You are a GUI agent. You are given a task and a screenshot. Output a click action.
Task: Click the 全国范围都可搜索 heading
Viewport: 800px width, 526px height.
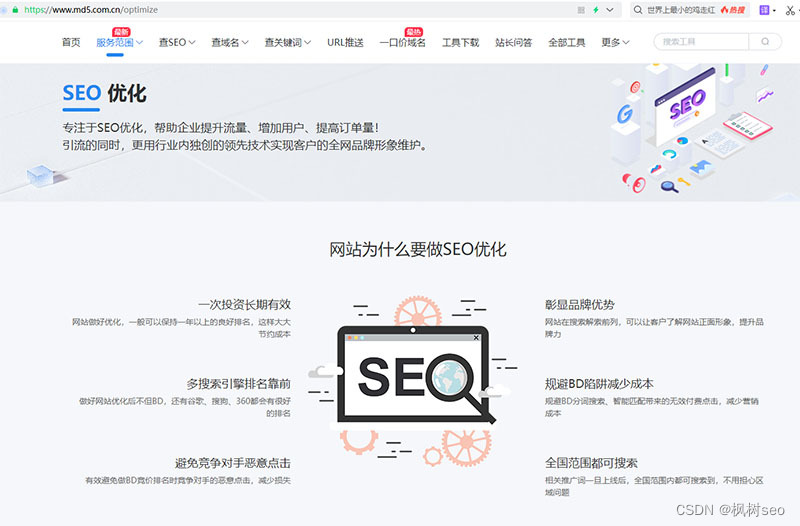tap(591, 463)
